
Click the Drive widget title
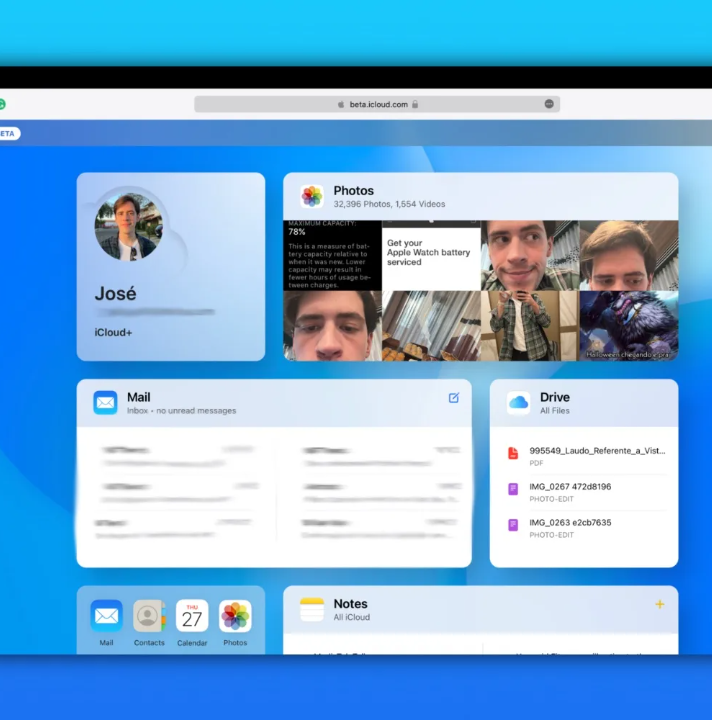coord(555,397)
